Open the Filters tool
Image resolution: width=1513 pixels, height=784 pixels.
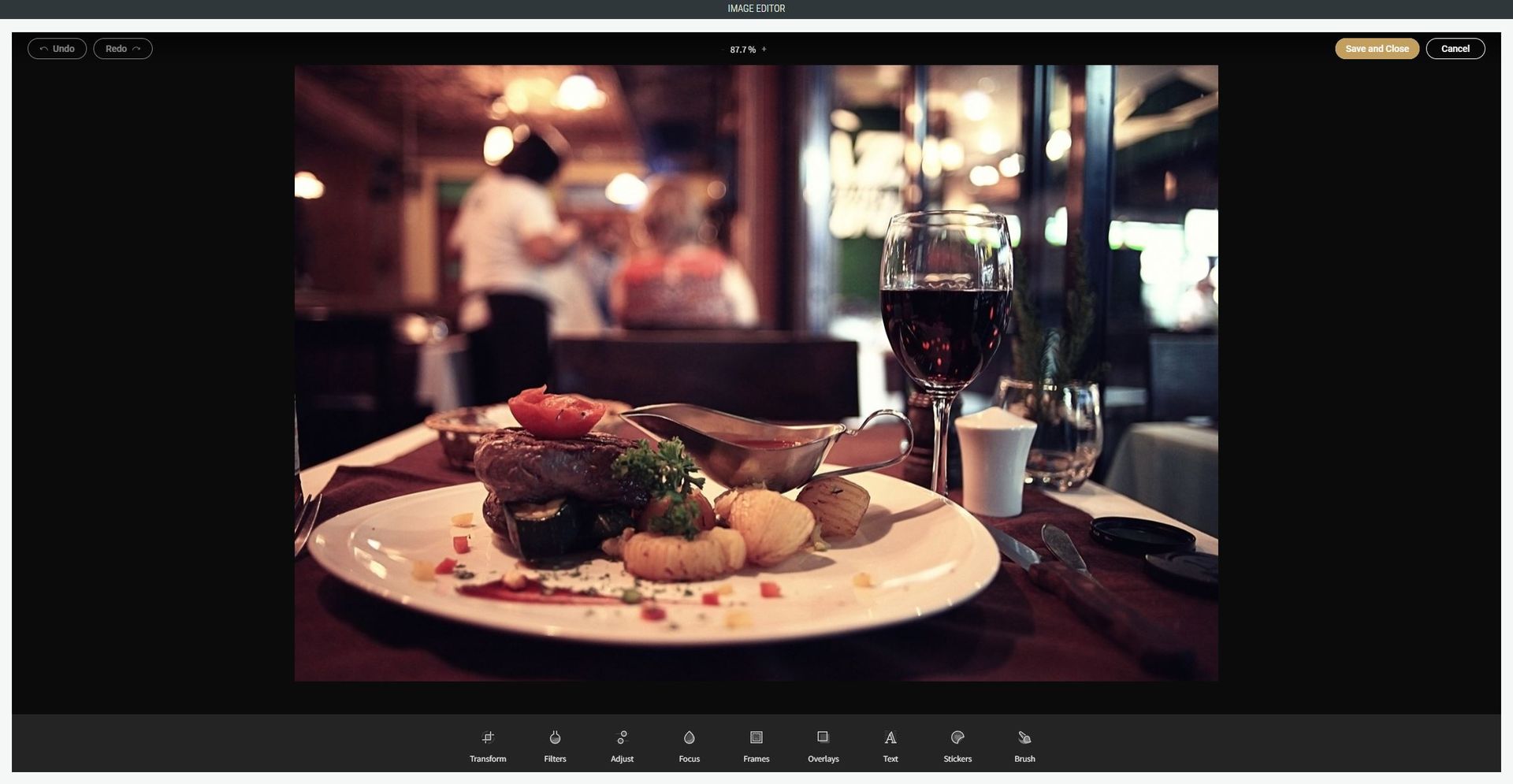click(555, 746)
